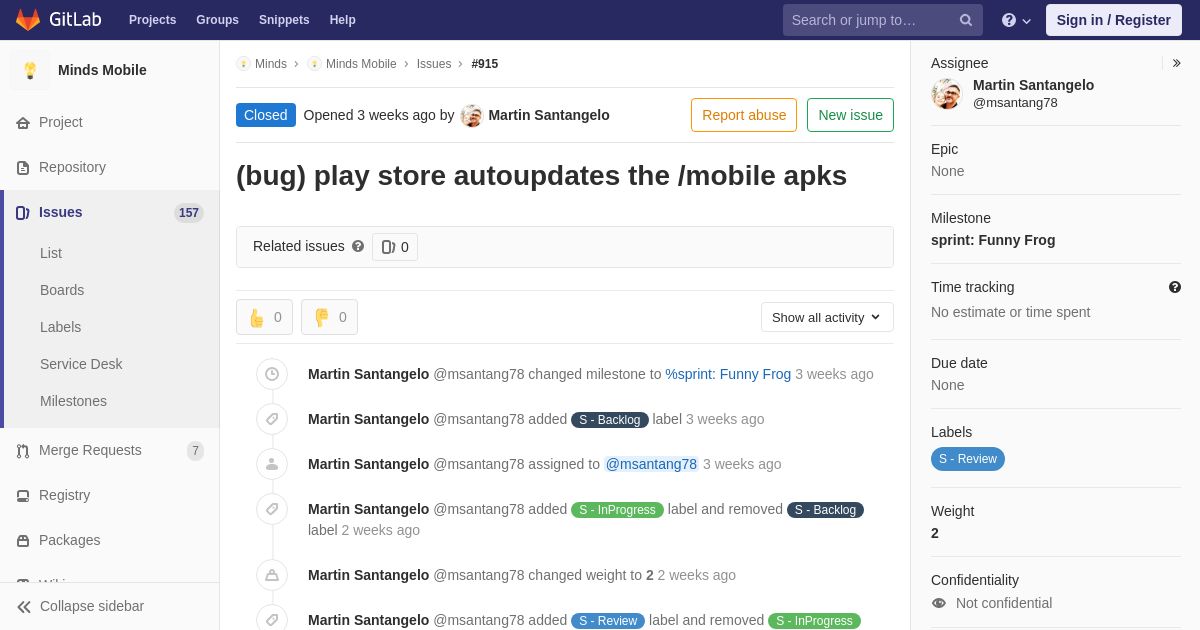The width and height of the screenshot is (1200, 630).
Task: Open the Projects menu
Action: [152, 20]
